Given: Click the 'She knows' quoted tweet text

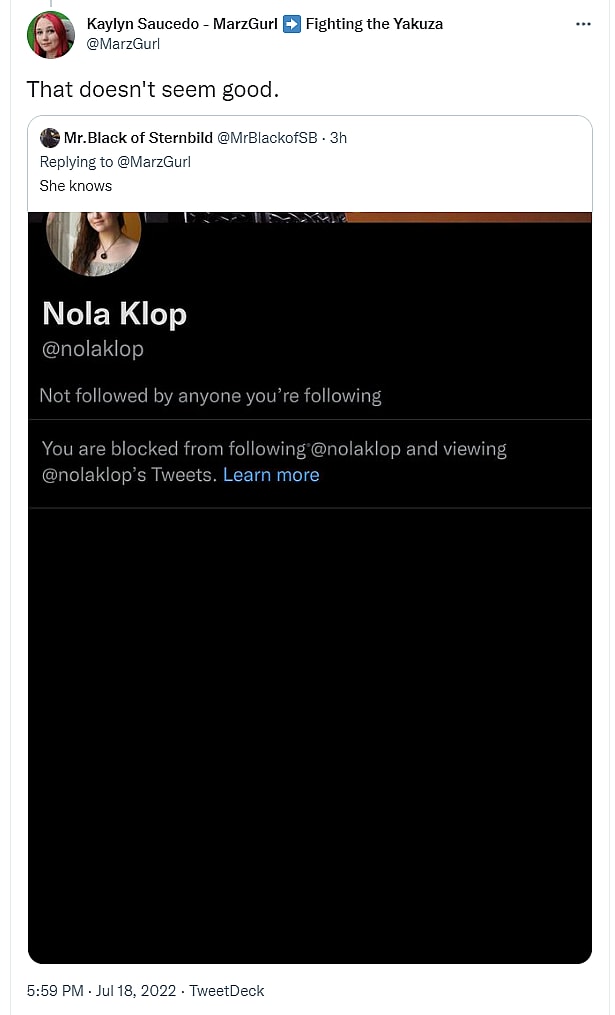Looking at the screenshot, I should (x=76, y=186).
